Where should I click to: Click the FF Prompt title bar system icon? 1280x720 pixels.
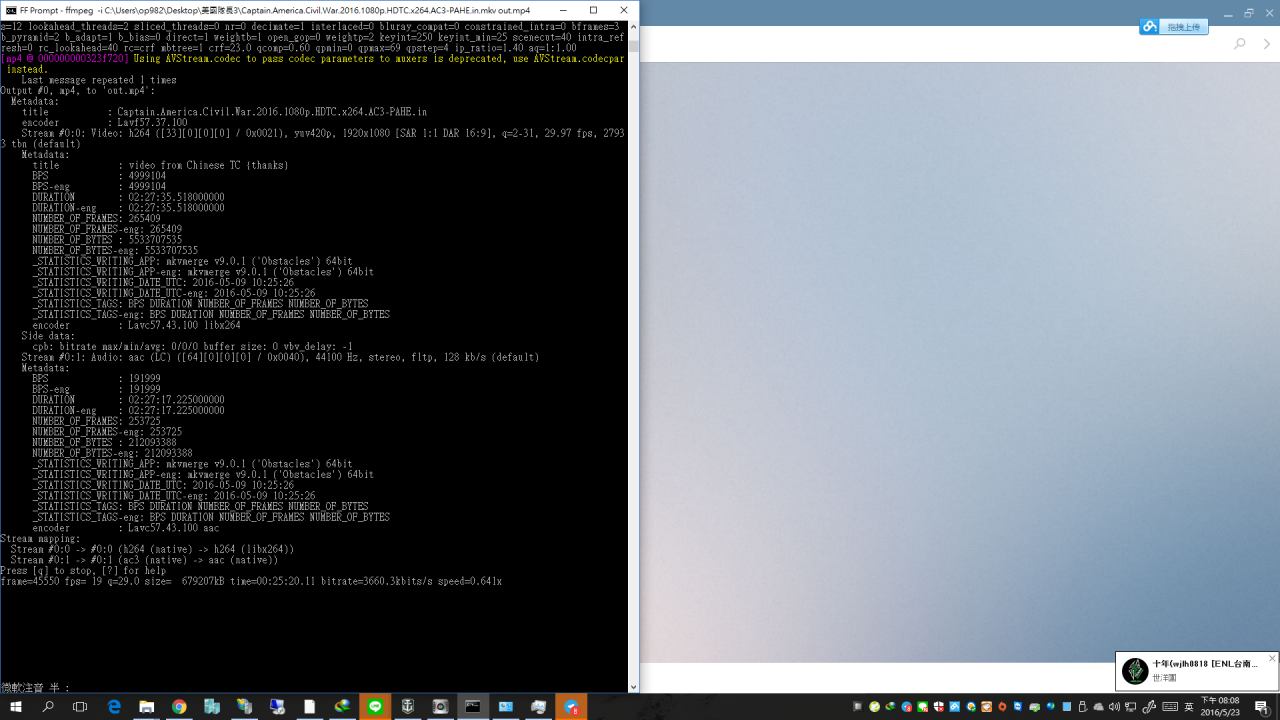(x=10, y=10)
